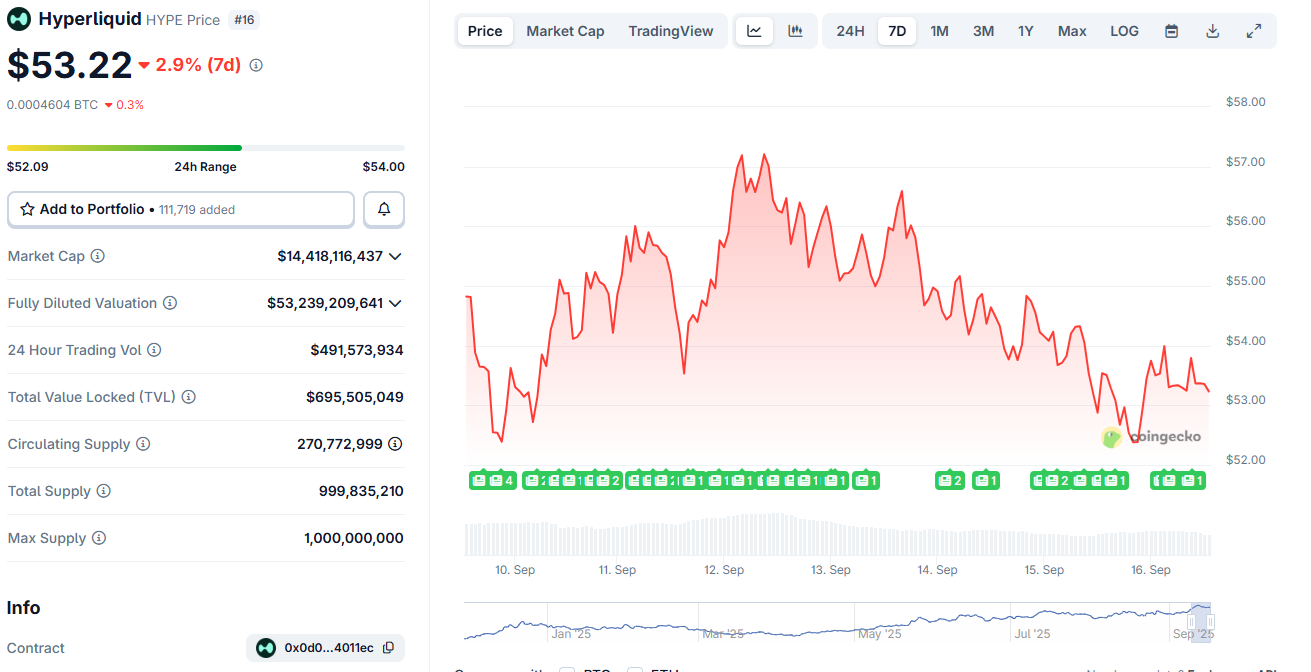Switch to the Market Cap tab
This screenshot has width=1311, height=672.
[565, 31]
